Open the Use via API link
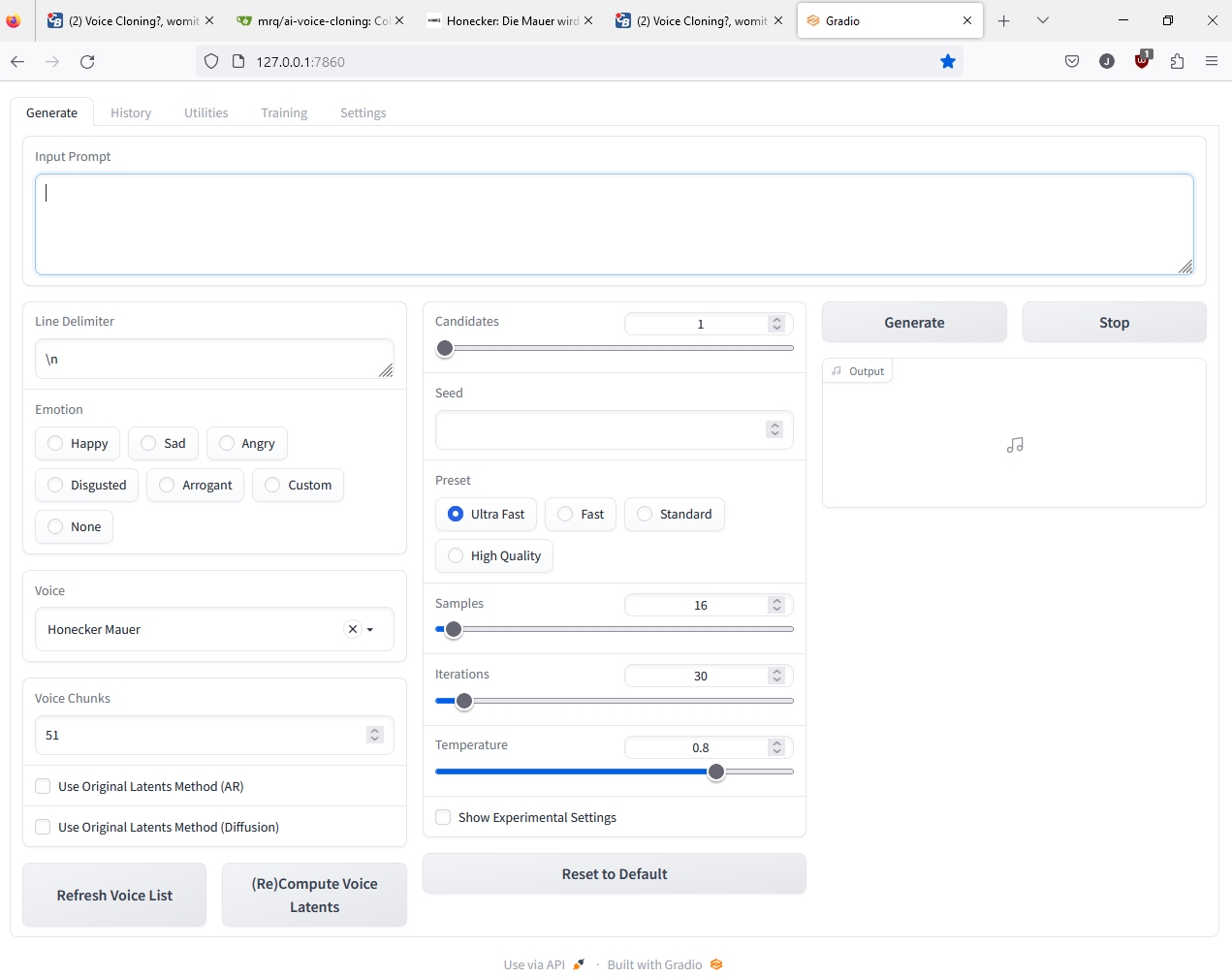This screenshot has height=977, width=1232. click(544, 964)
